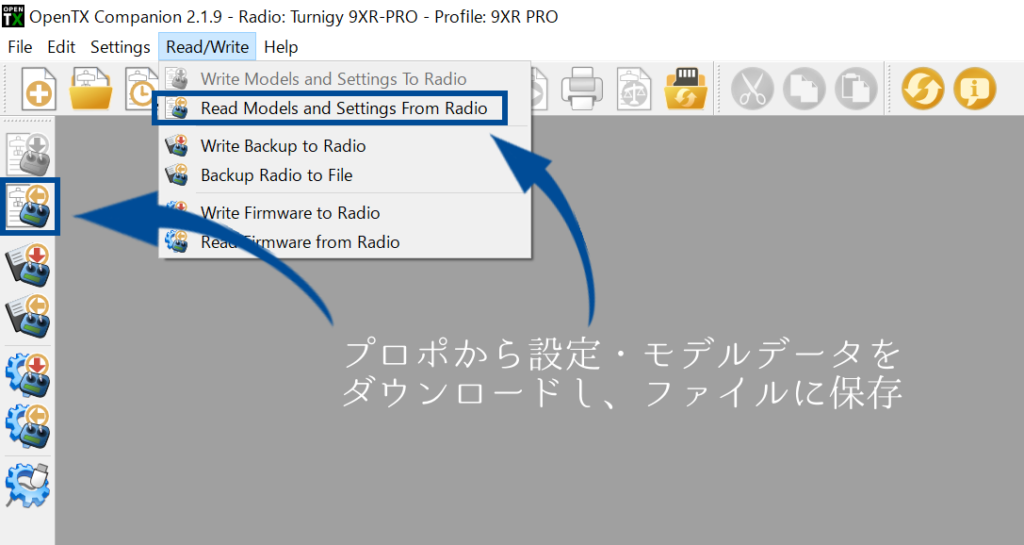Viewport: 1024px width, 545px height.
Task: Click the About info icon
Action: point(975,88)
